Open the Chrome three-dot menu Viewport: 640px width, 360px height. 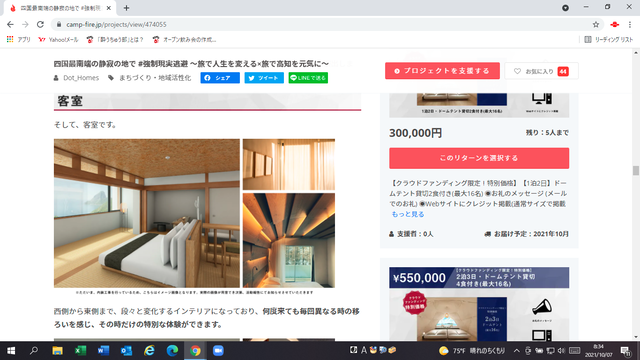tap(630, 24)
